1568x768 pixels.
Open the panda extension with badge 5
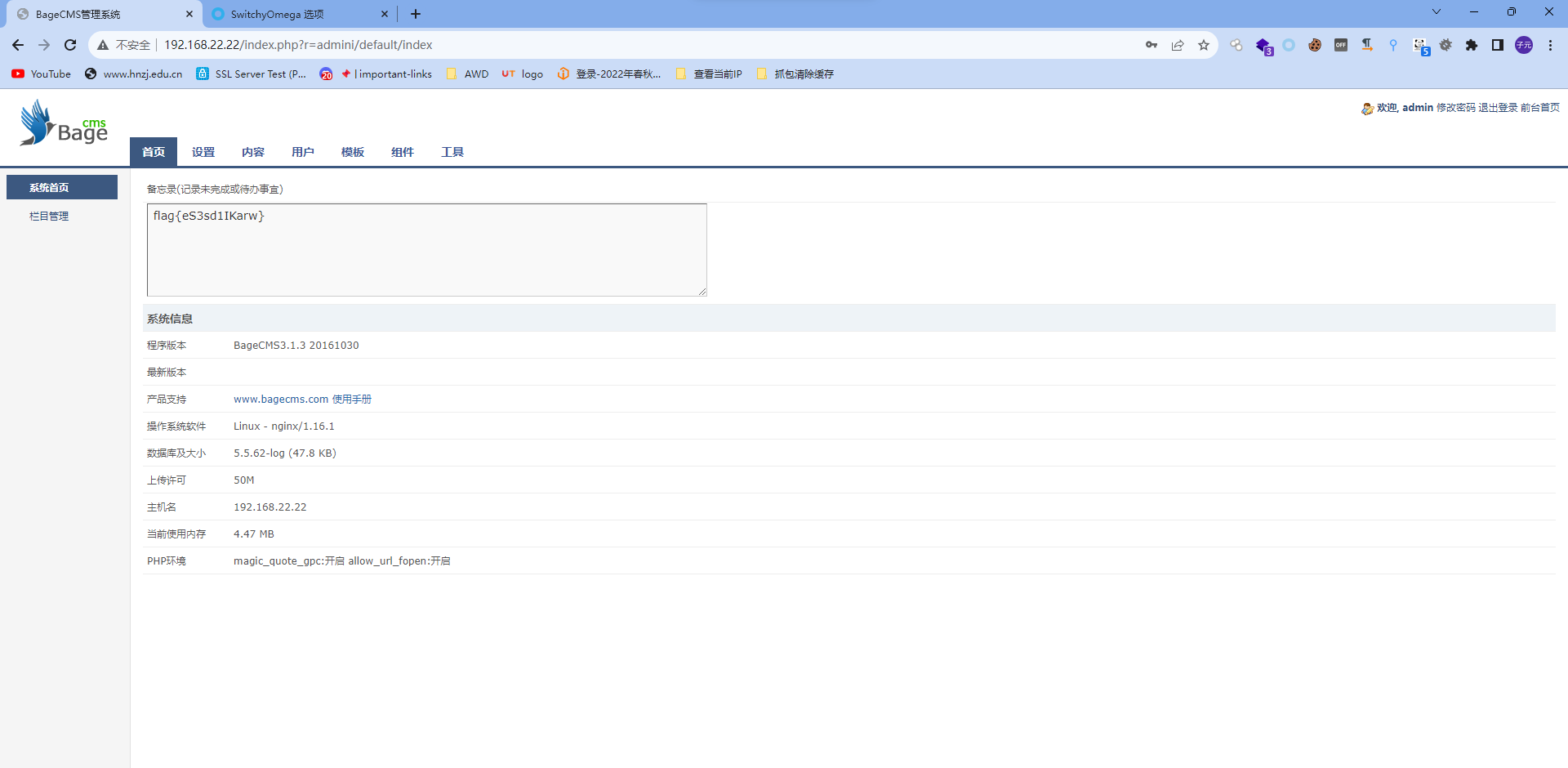[1421, 47]
